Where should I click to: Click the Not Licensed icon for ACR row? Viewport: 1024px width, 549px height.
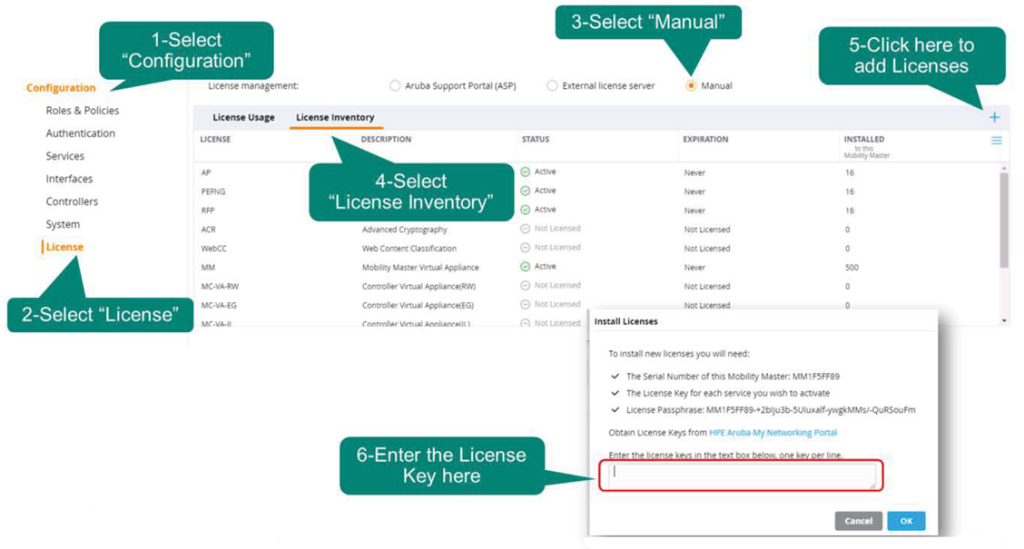(x=526, y=229)
